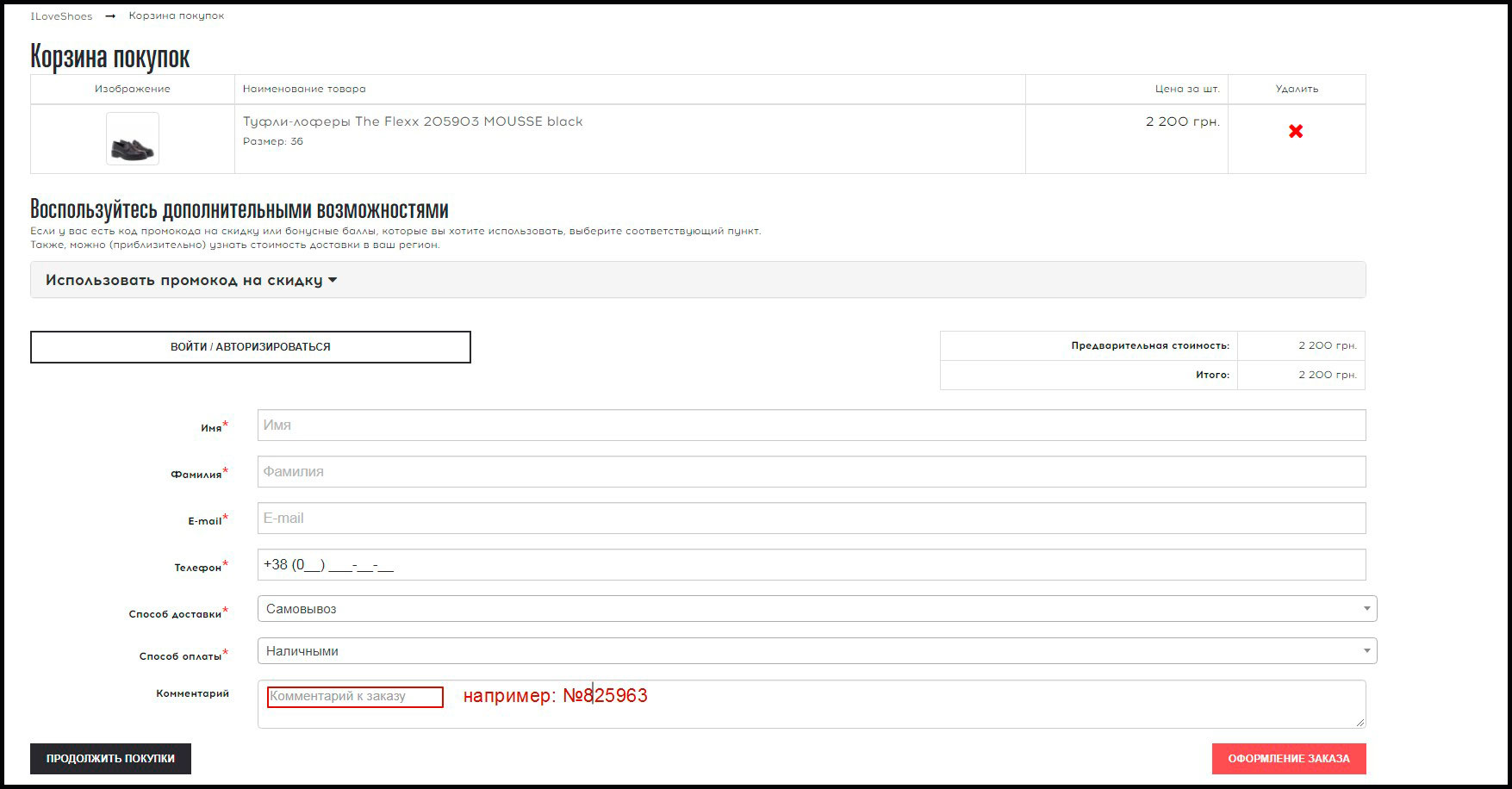Select 'Размер: 36' text
Viewport: 1512px width, 789px height.
click(x=273, y=142)
